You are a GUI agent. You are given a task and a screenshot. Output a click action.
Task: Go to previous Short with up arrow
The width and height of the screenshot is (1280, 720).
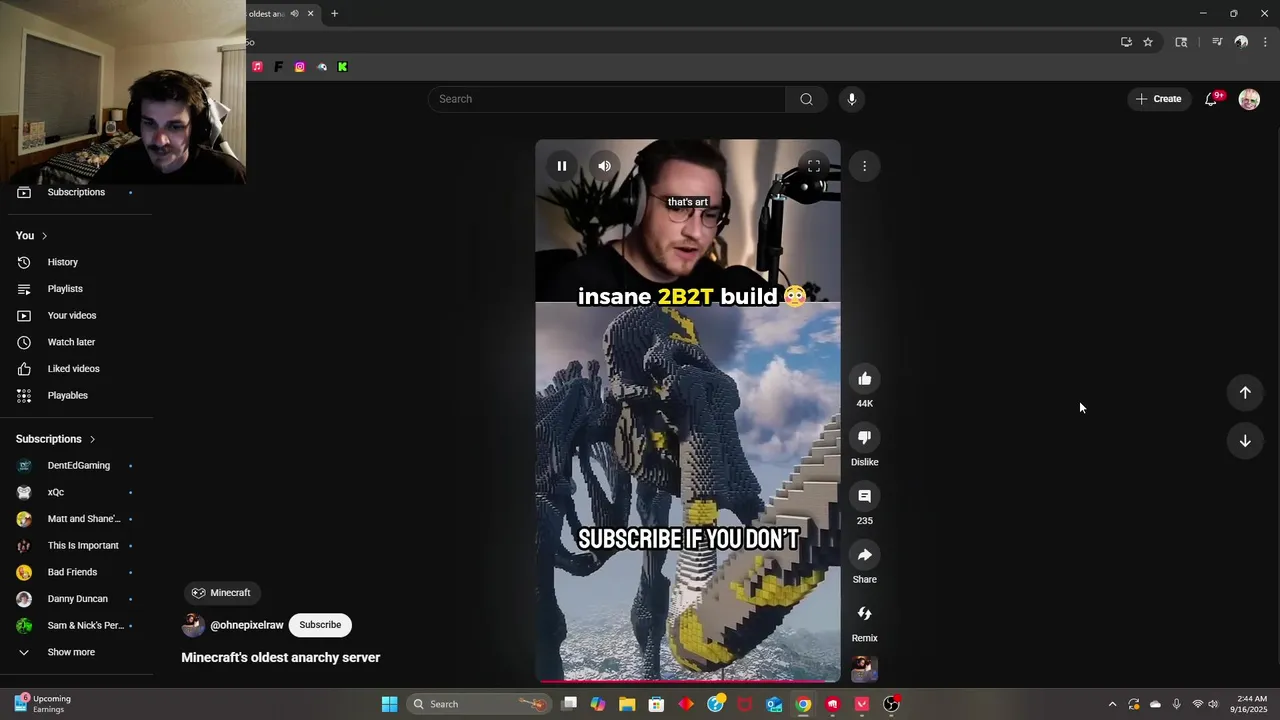click(1245, 393)
